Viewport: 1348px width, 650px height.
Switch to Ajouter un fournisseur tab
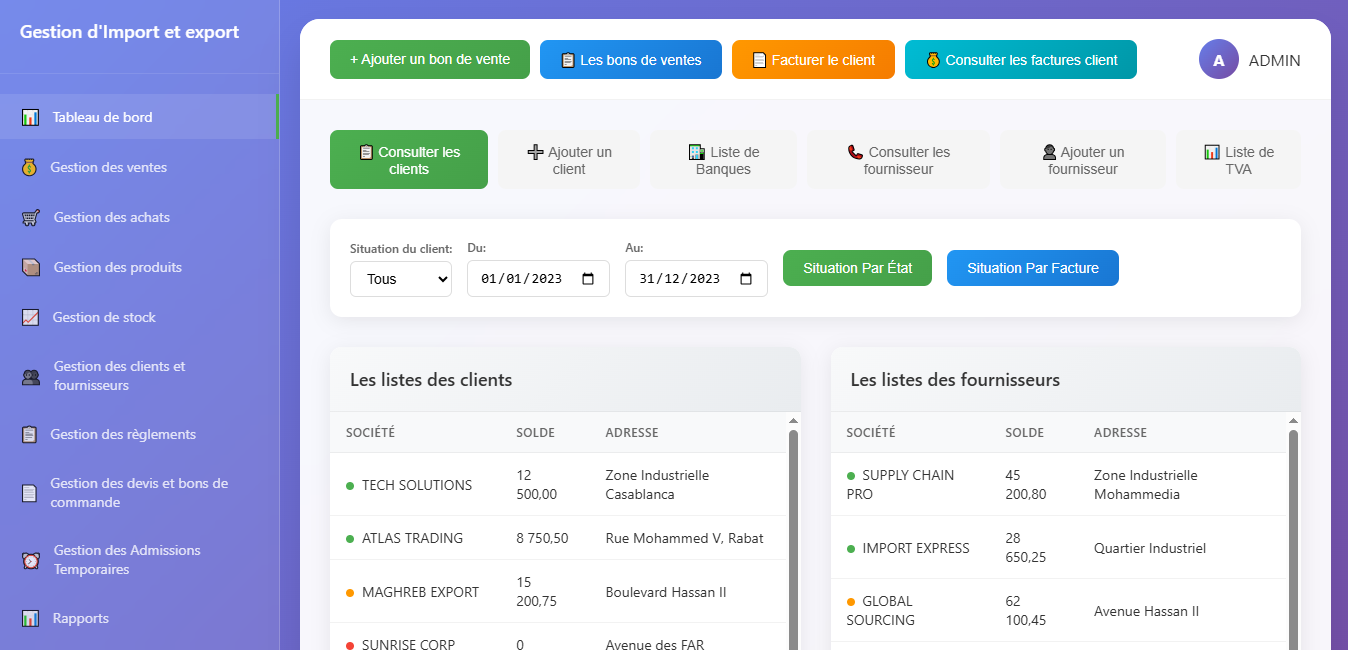pos(1083,160)
